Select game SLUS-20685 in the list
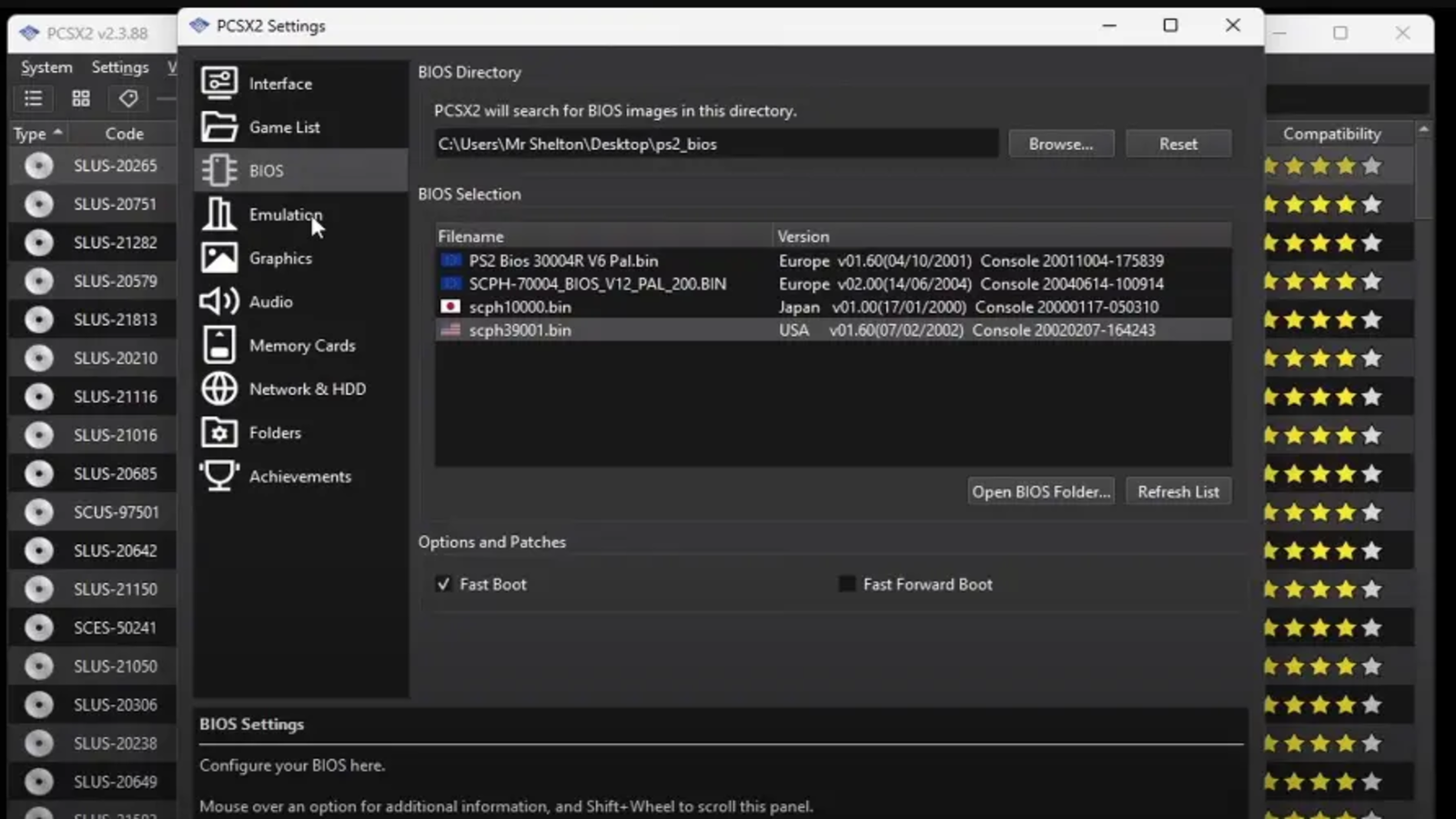 pyautogui.click(x=116, y=474)
